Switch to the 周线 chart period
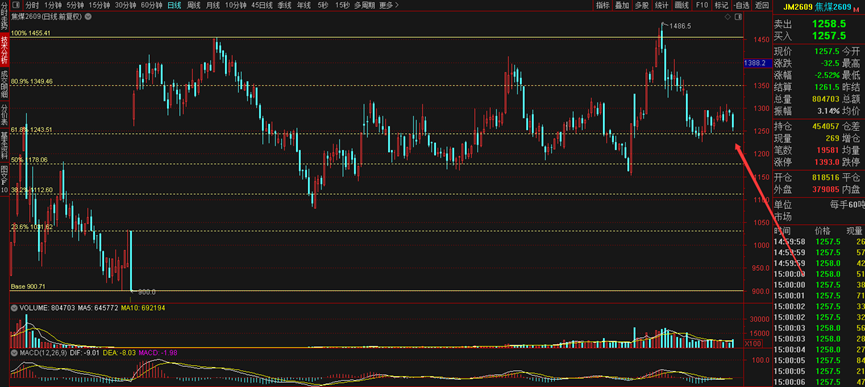 [x=194, y=5]
